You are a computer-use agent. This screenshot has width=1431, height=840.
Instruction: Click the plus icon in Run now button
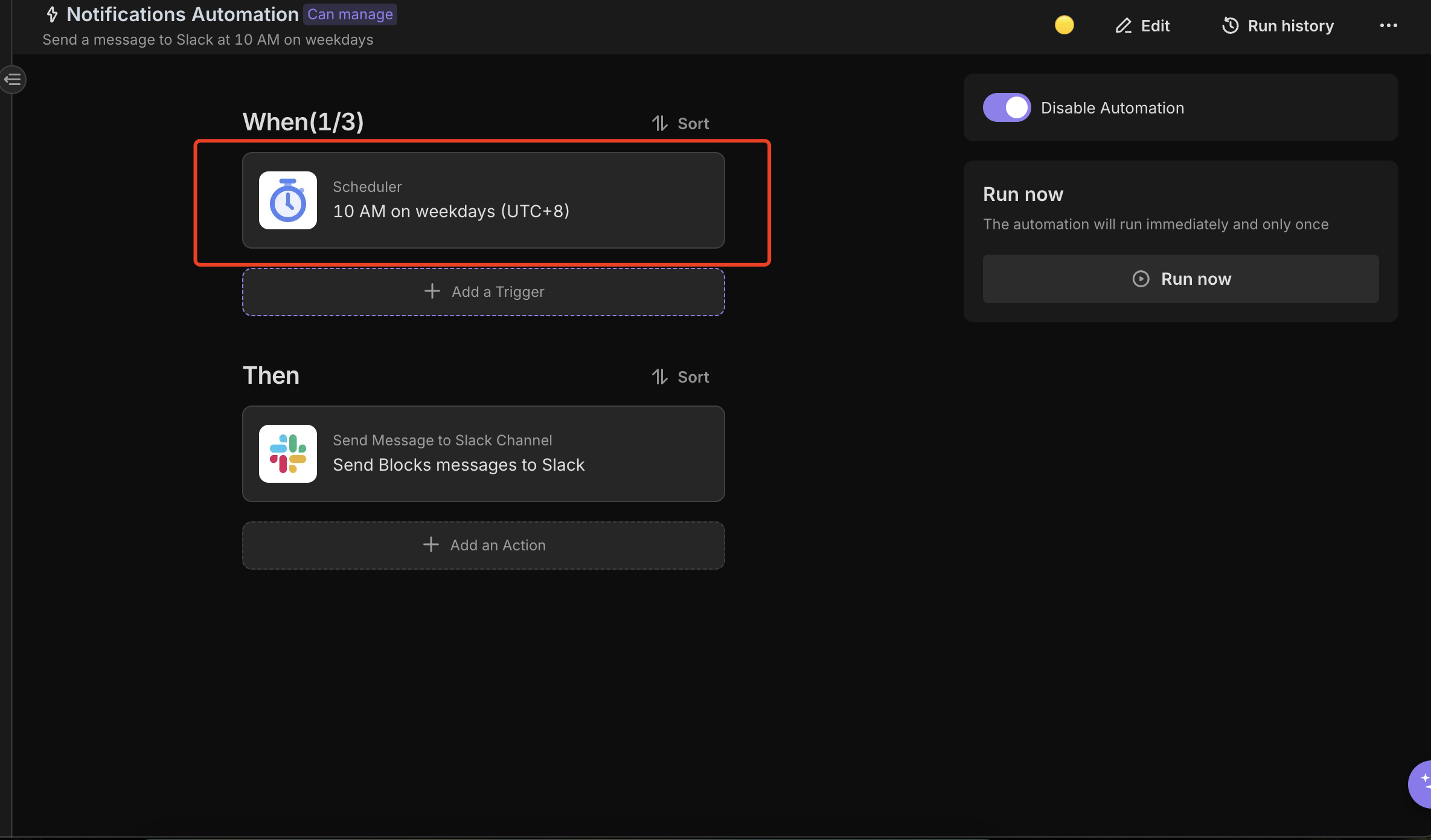click(x=1140, y=278)
